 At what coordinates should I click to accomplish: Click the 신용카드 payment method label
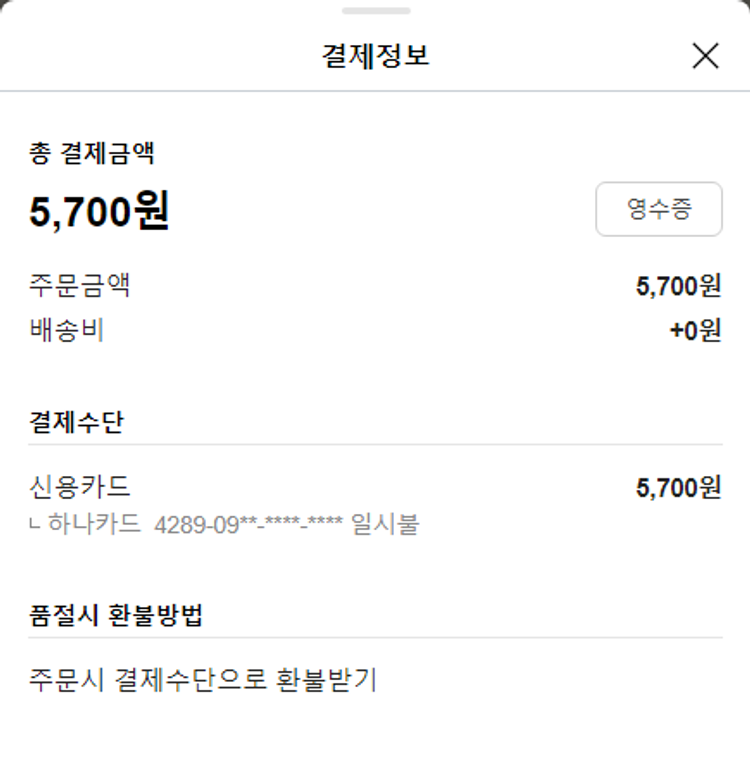[80, 487]
